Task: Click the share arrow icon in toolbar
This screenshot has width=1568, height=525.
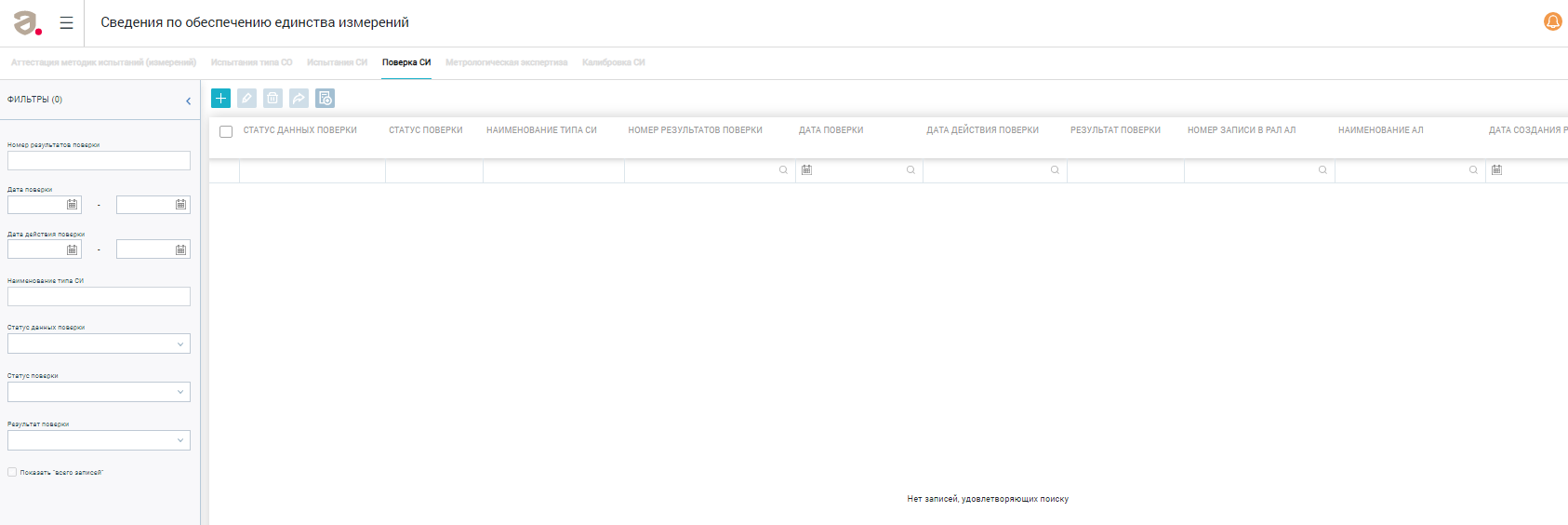Action: (x=299, y=98)
